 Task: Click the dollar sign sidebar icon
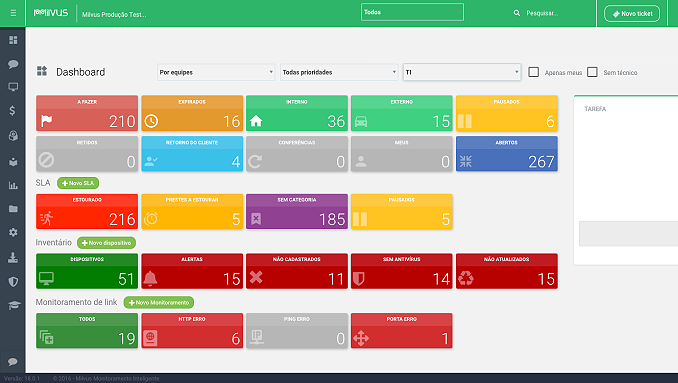pos(13,111)
